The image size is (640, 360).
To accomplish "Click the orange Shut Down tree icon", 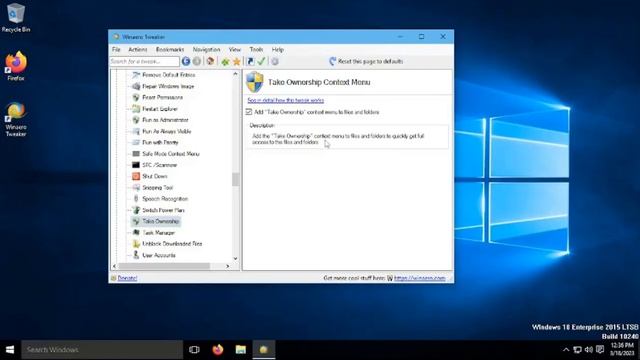I will tap(136, 176).
